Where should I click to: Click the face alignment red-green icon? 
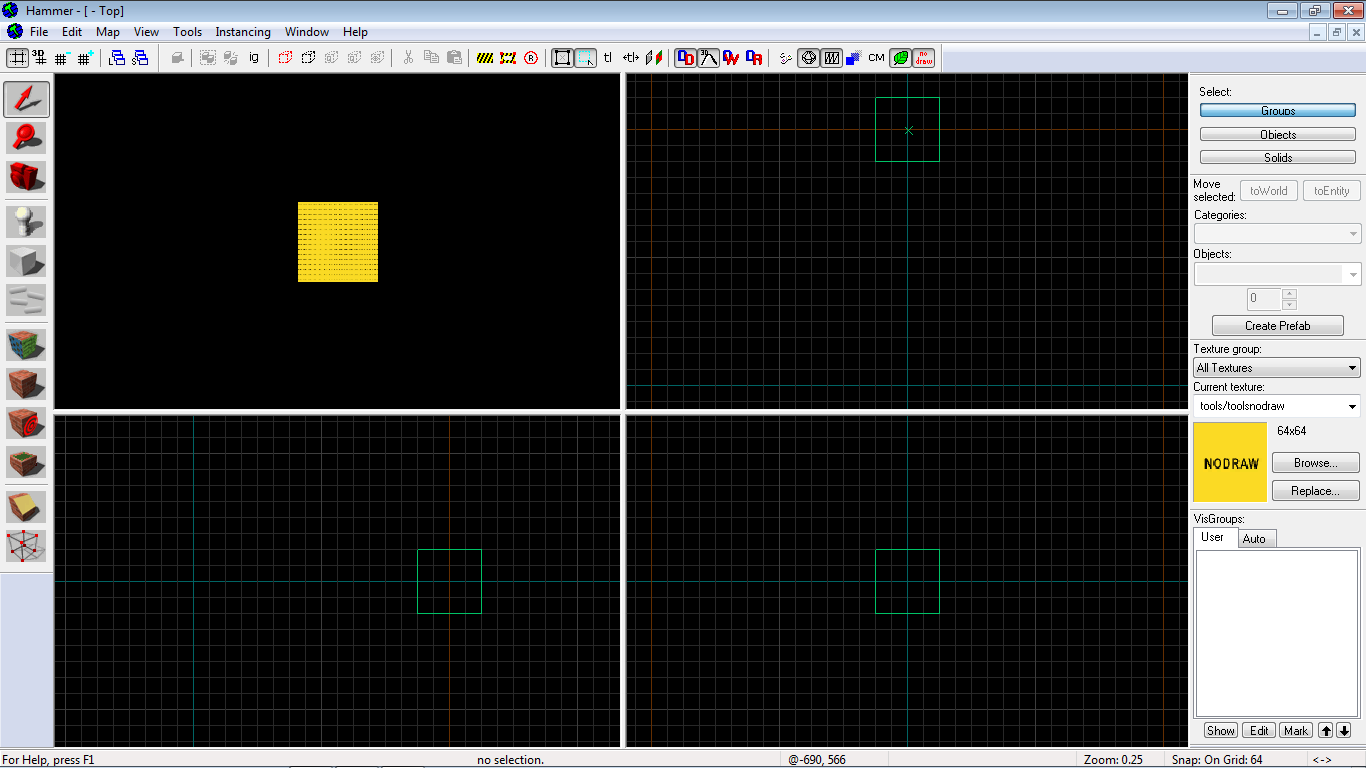(654, 58)
